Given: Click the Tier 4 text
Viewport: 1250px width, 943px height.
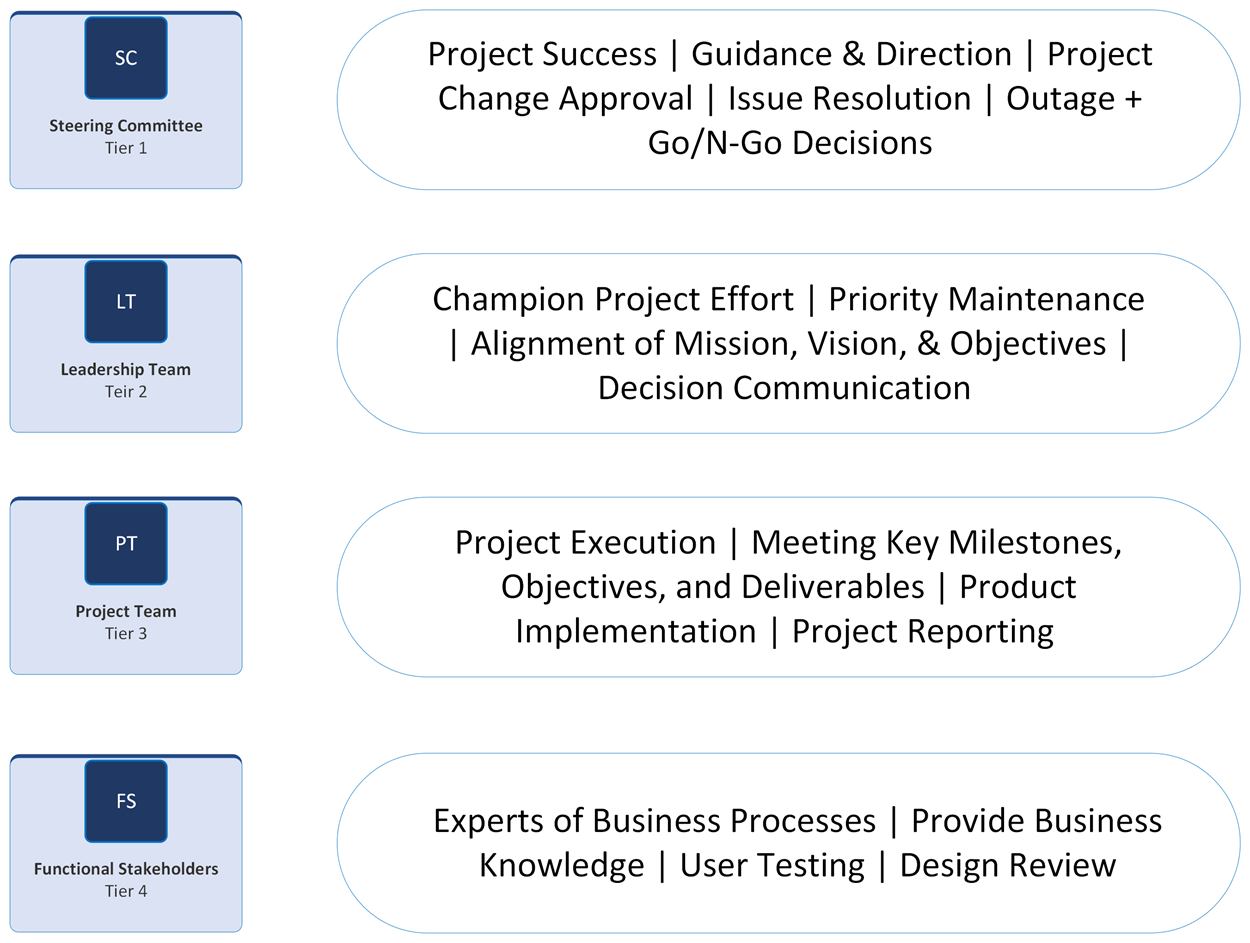Looking at the screenshot, I should click(x=126, y=890).
